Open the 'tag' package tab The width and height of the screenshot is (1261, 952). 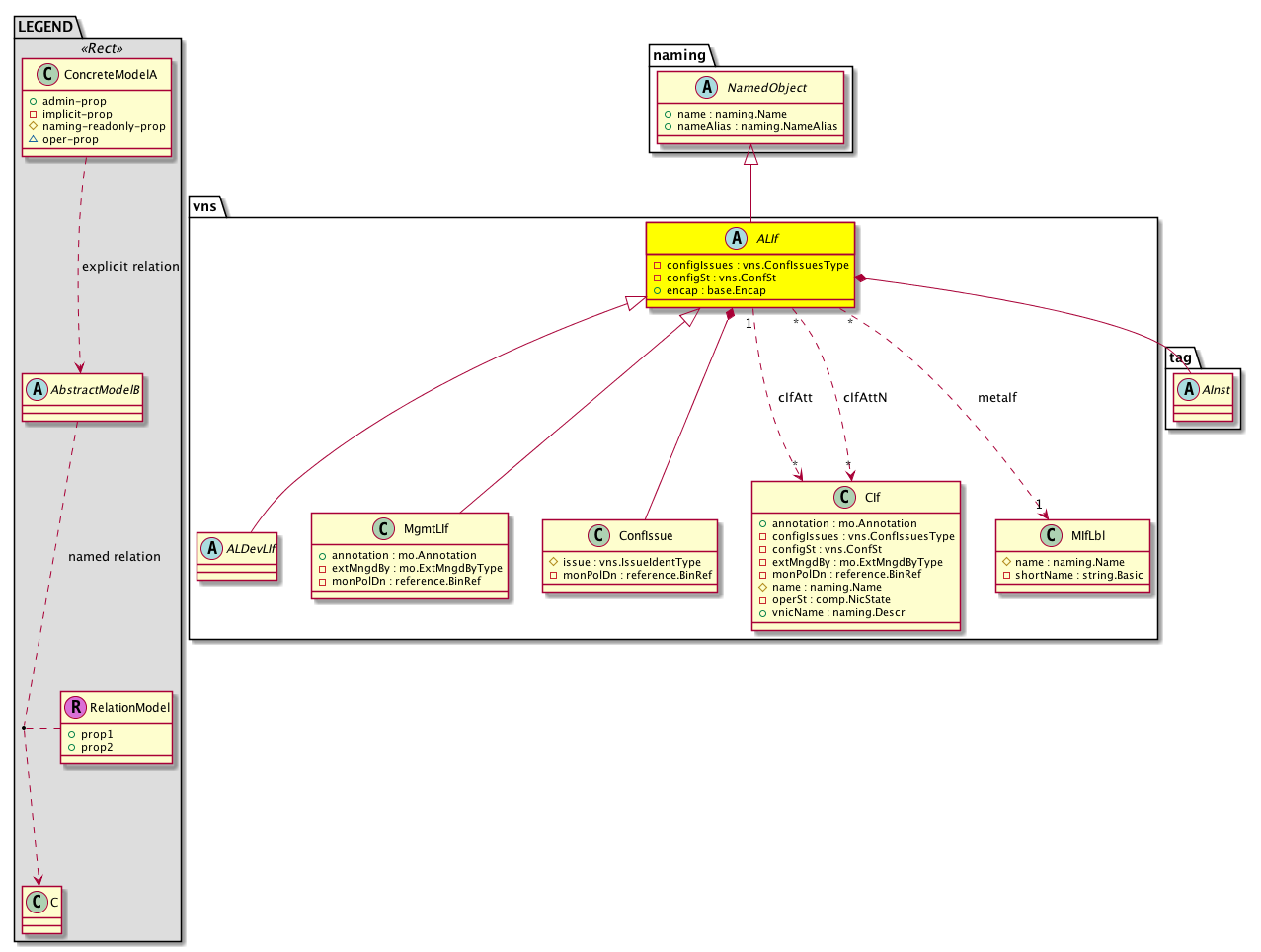coord(1180,357)
